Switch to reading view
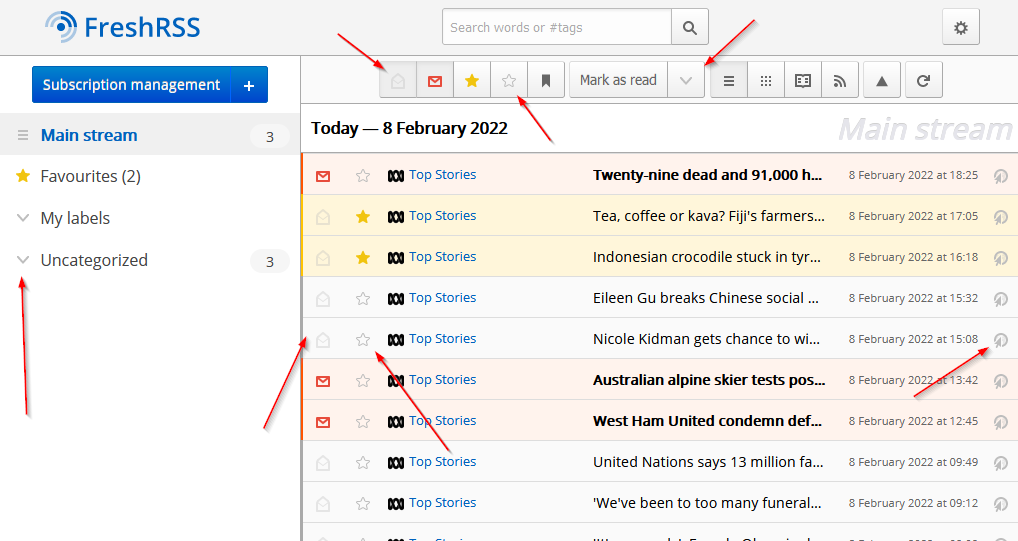1018x541 pixels. point(803,81)
